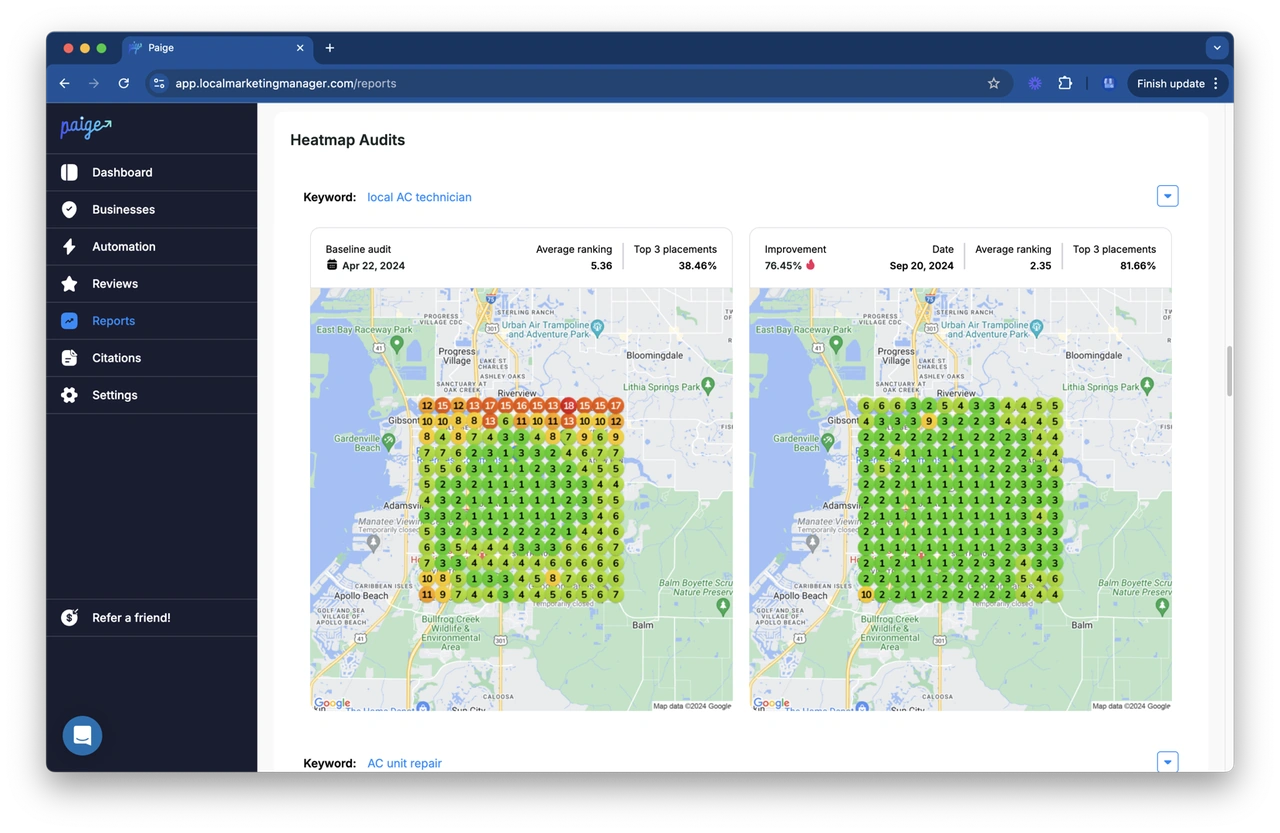Reload the page with refresh icon
The height and width of the screenshot is (833, 1280).
point(124,83)
